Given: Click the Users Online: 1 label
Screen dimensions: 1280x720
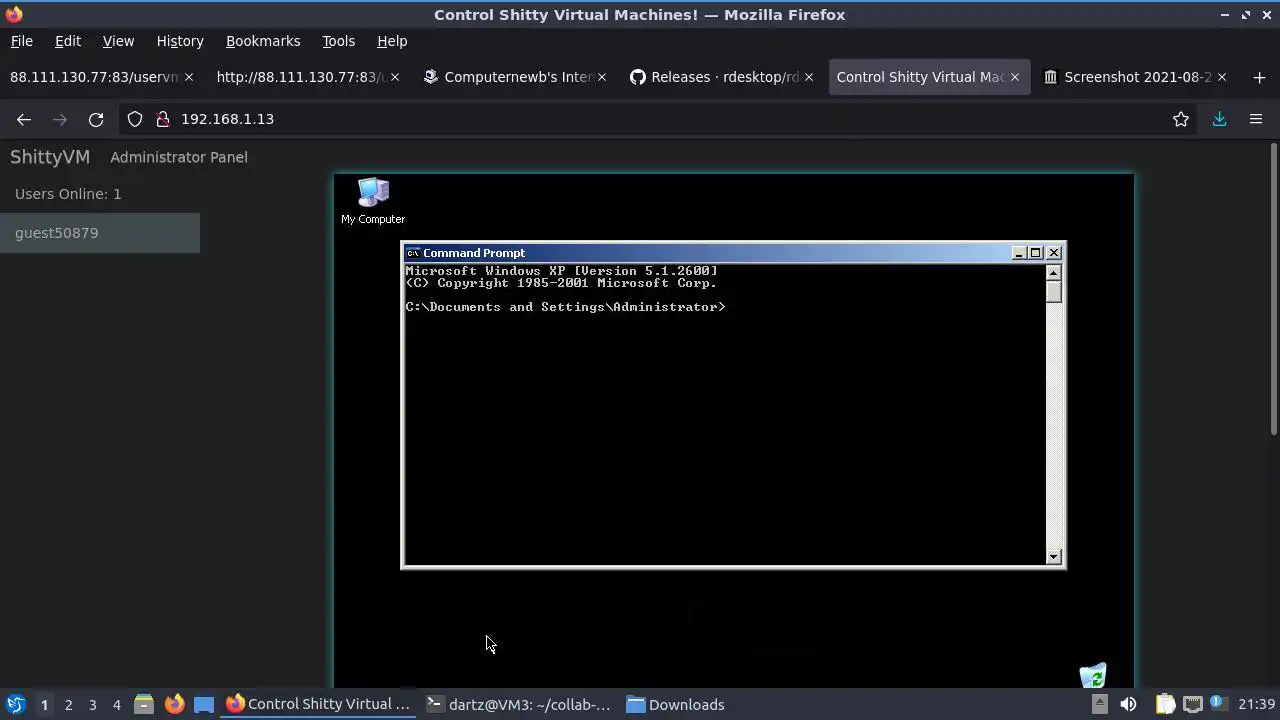Looking at the screenshot, I should coord(68,194).
